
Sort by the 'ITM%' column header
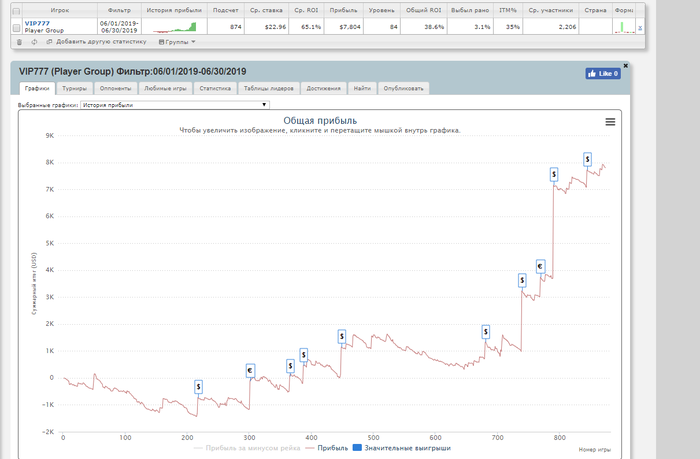coord(508,10)
